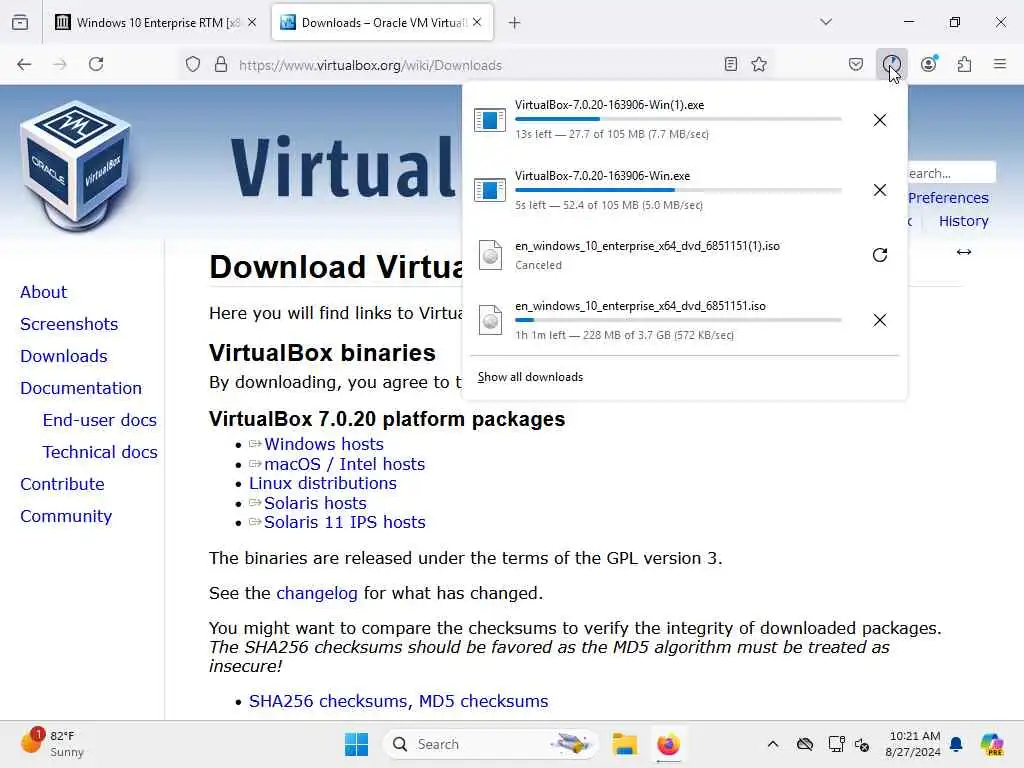
Task: Click the enterprise_x64_dvd_6851151.iso disc file icon
Action: click(490, 320)
